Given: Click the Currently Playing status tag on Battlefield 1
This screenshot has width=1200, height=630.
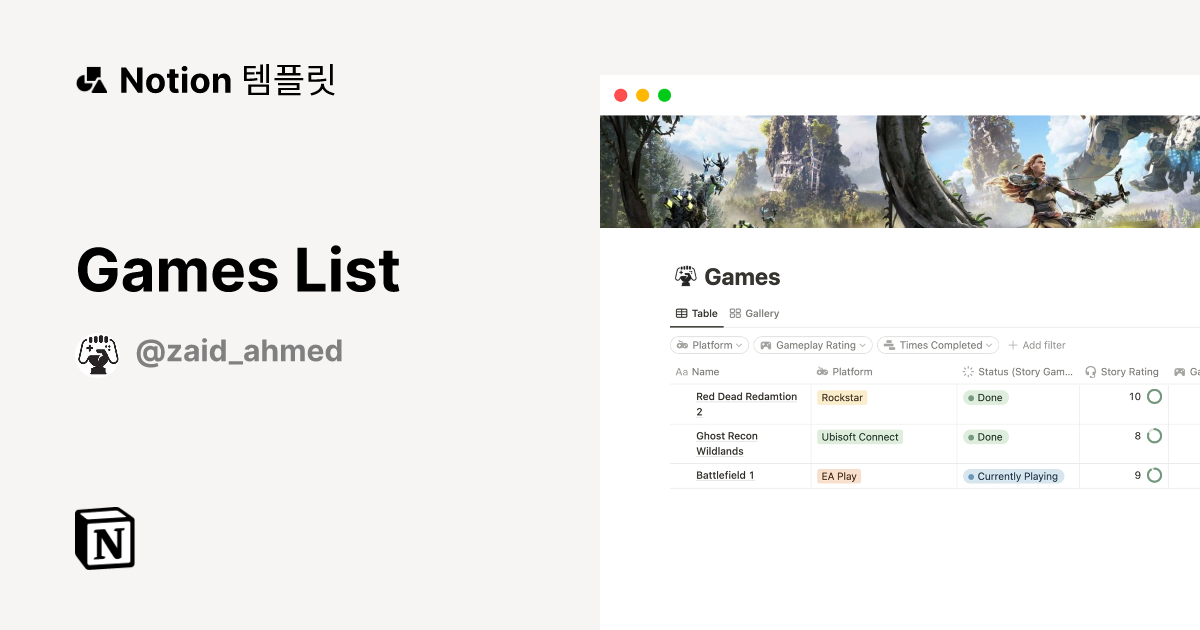Looking at the screenshot, I should click(x=1014, y=476).
